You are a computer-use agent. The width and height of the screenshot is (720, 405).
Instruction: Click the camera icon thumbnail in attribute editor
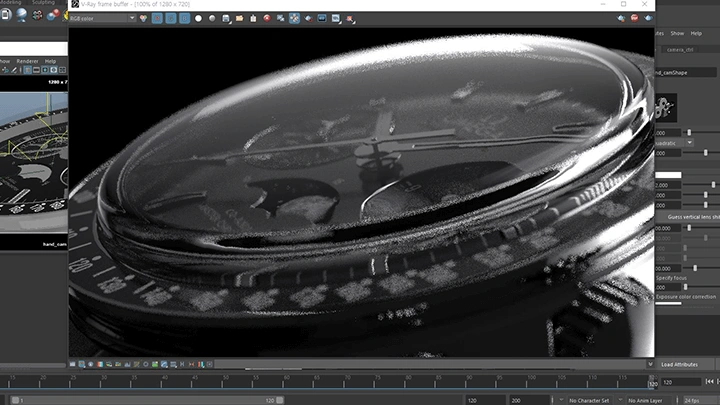click(x=666, y=107)
